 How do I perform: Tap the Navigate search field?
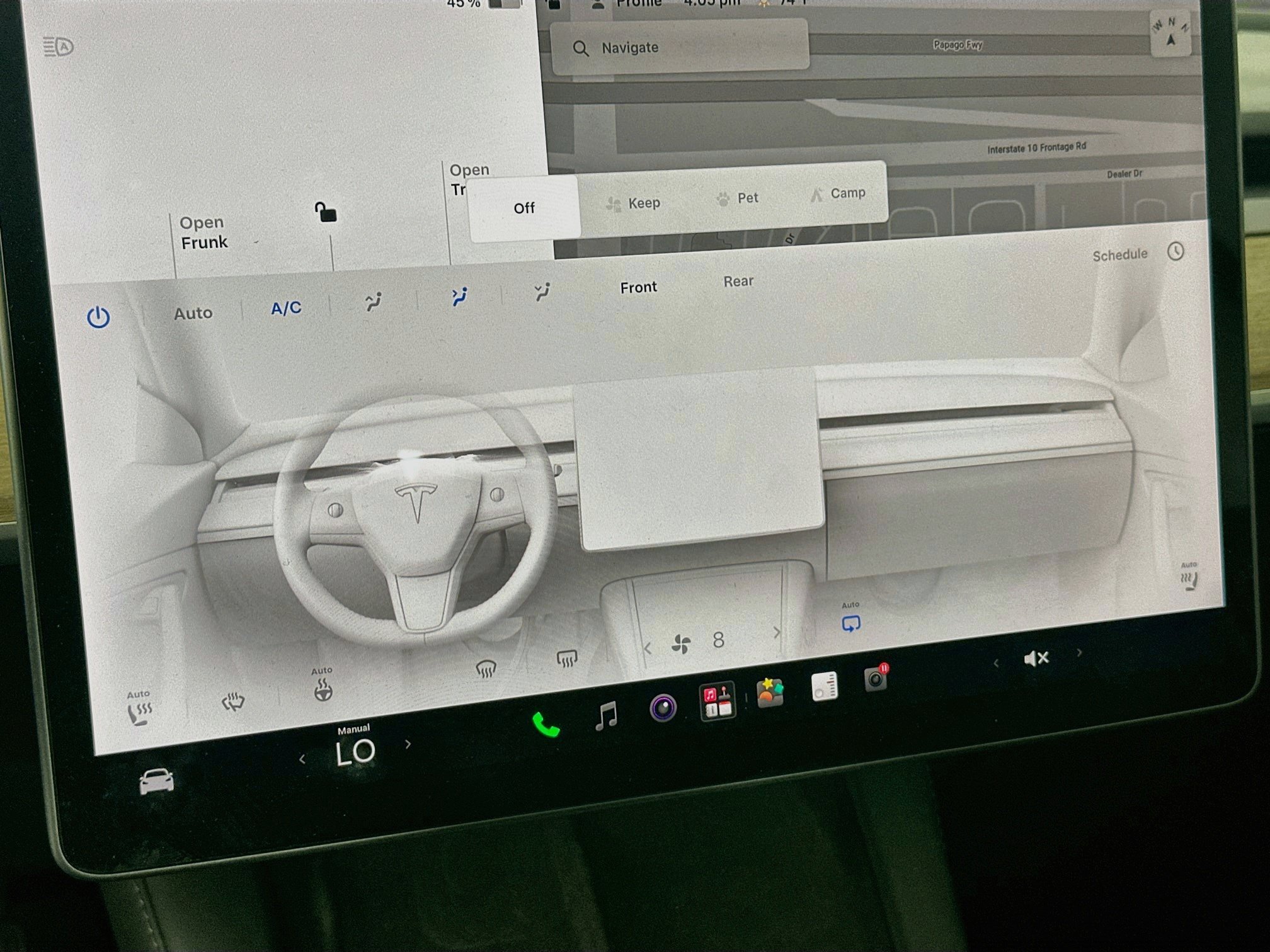[679, 48]
